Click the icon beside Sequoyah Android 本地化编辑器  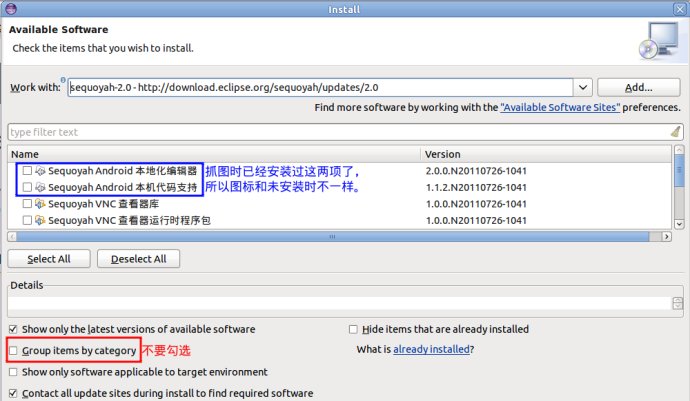40,171
